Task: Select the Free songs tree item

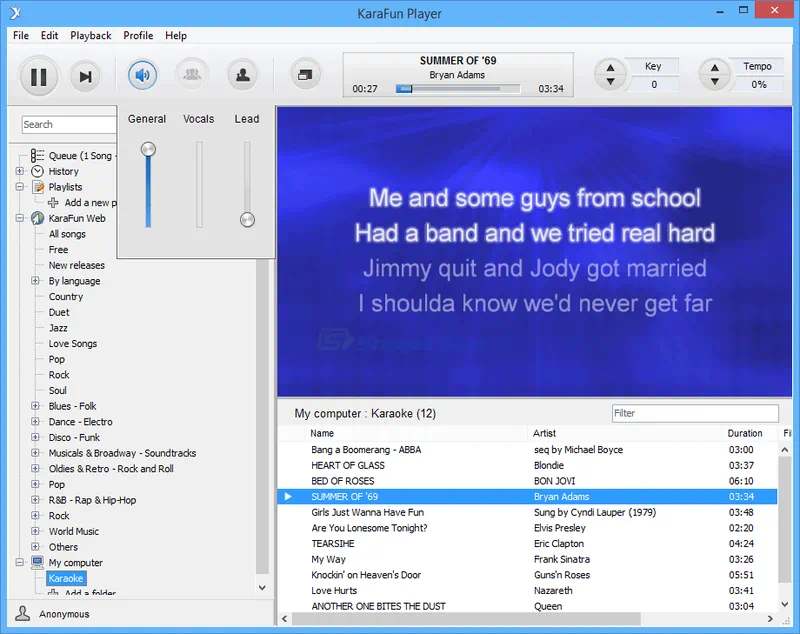Action: 58,249
